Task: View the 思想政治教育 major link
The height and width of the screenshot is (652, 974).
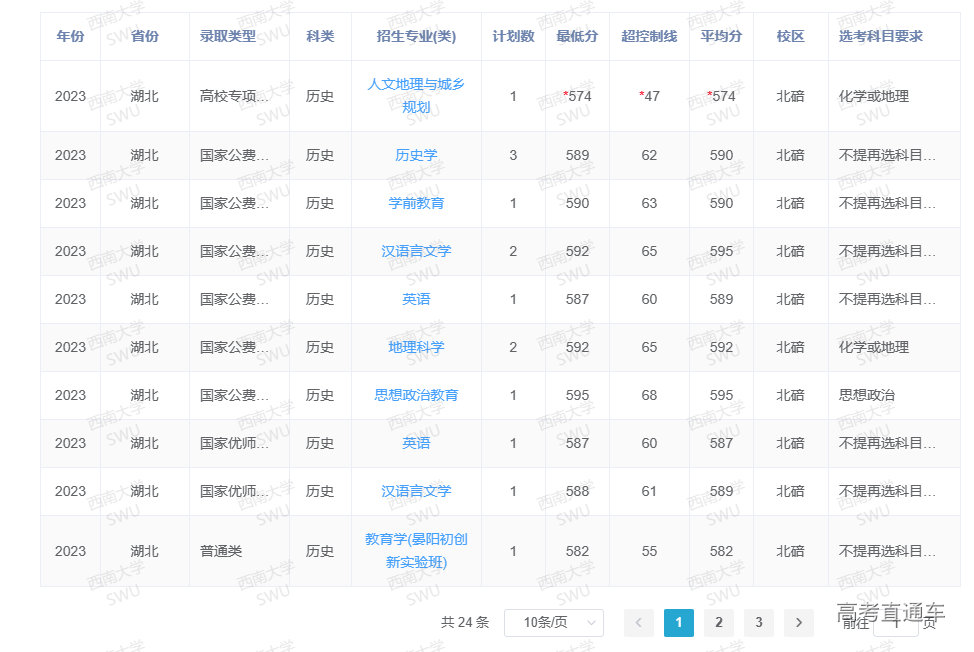Action: (416, 395)
